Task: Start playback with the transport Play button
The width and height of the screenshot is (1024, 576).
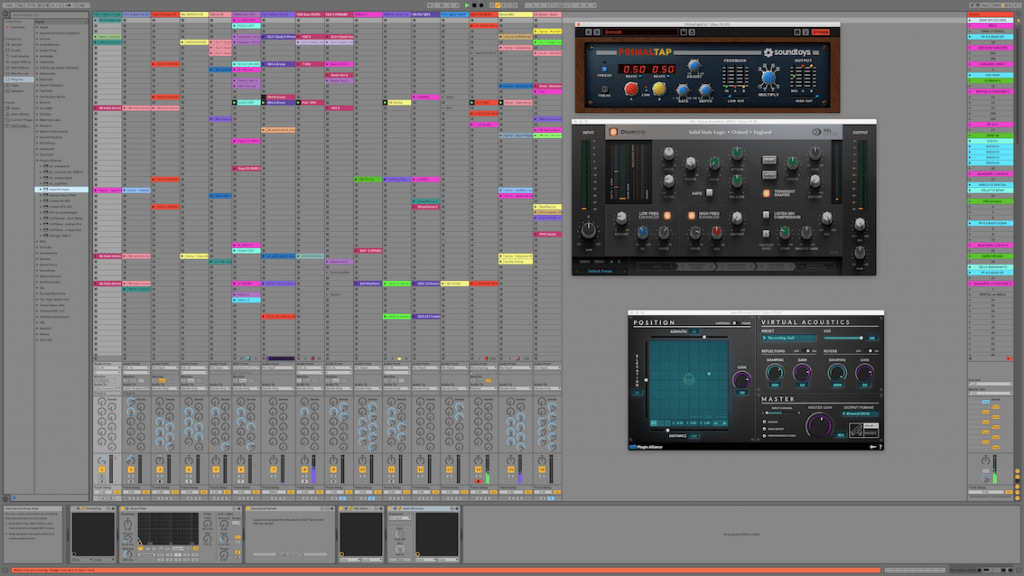Action: 467,5
